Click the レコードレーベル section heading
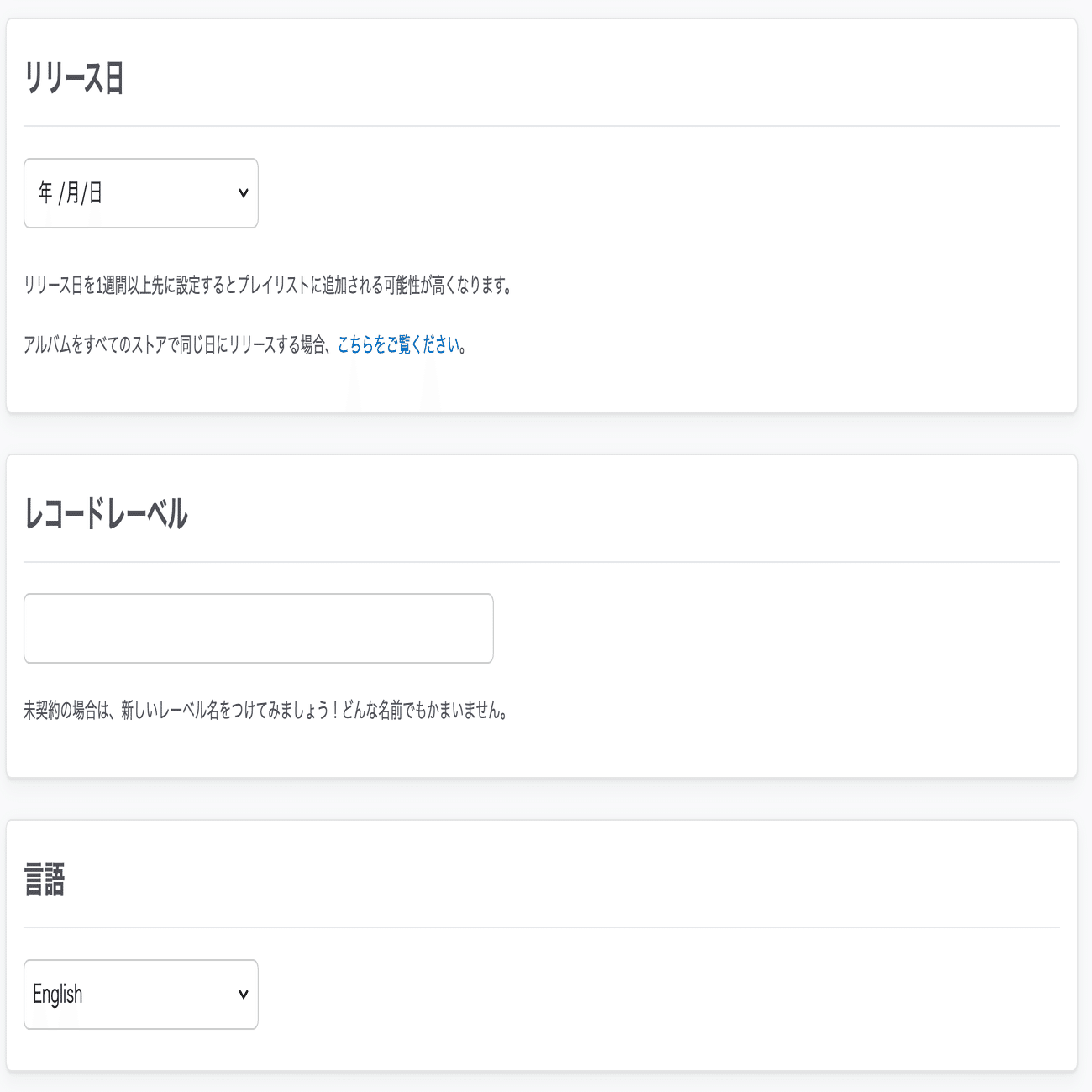1092x1092 pixels. point(106,514)
